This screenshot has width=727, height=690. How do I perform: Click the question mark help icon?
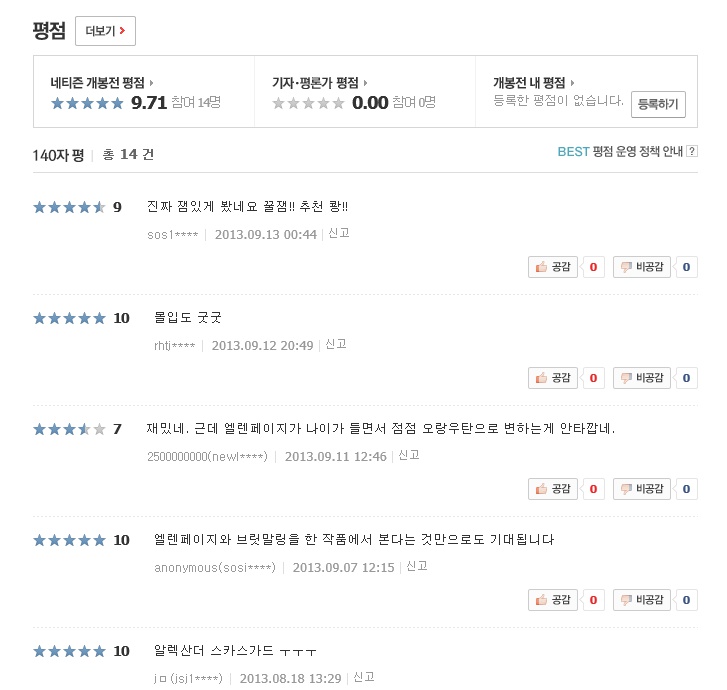692,152
